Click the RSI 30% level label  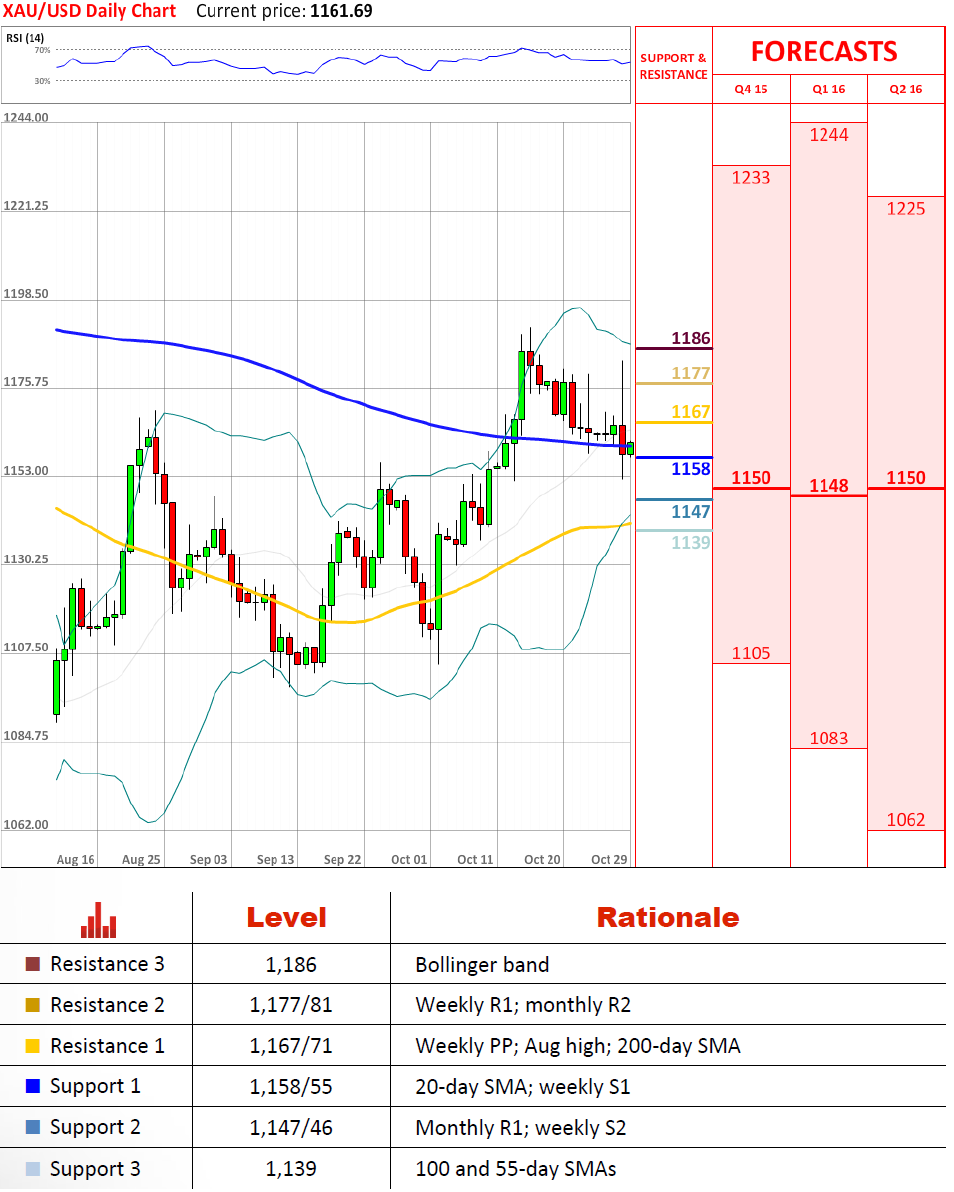click(43, 81)
